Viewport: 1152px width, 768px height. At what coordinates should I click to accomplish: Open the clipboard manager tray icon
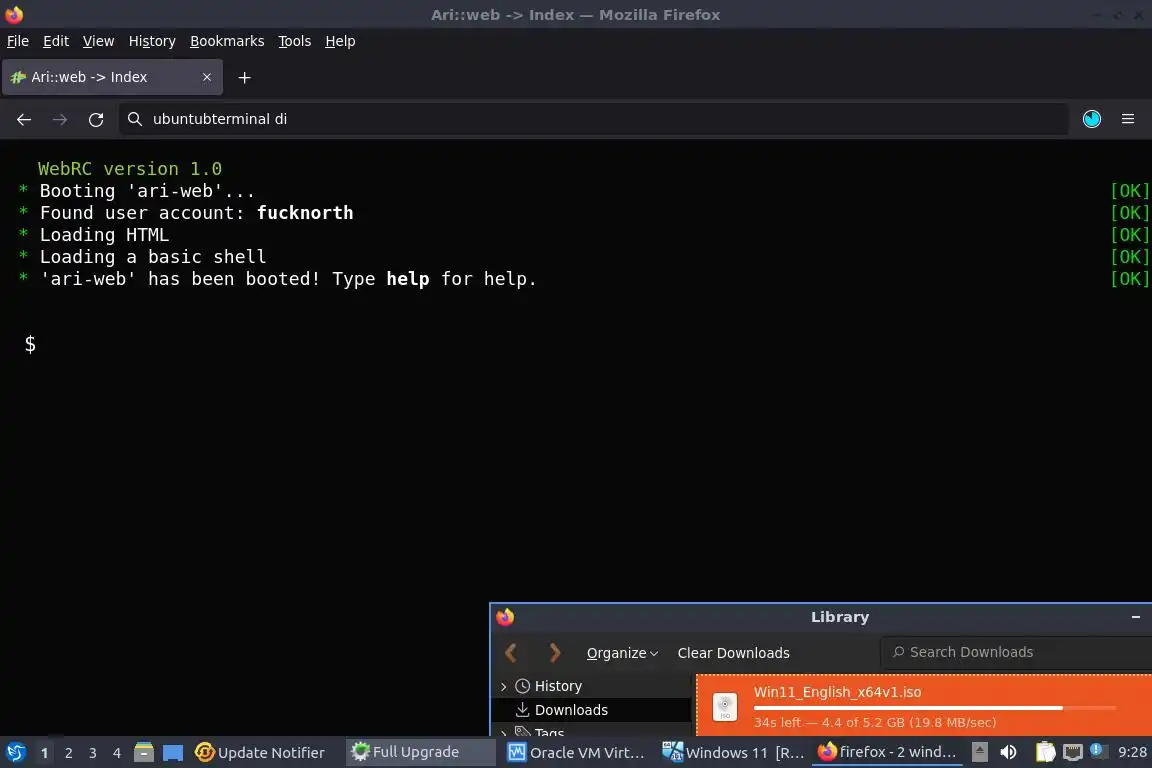1045,752
